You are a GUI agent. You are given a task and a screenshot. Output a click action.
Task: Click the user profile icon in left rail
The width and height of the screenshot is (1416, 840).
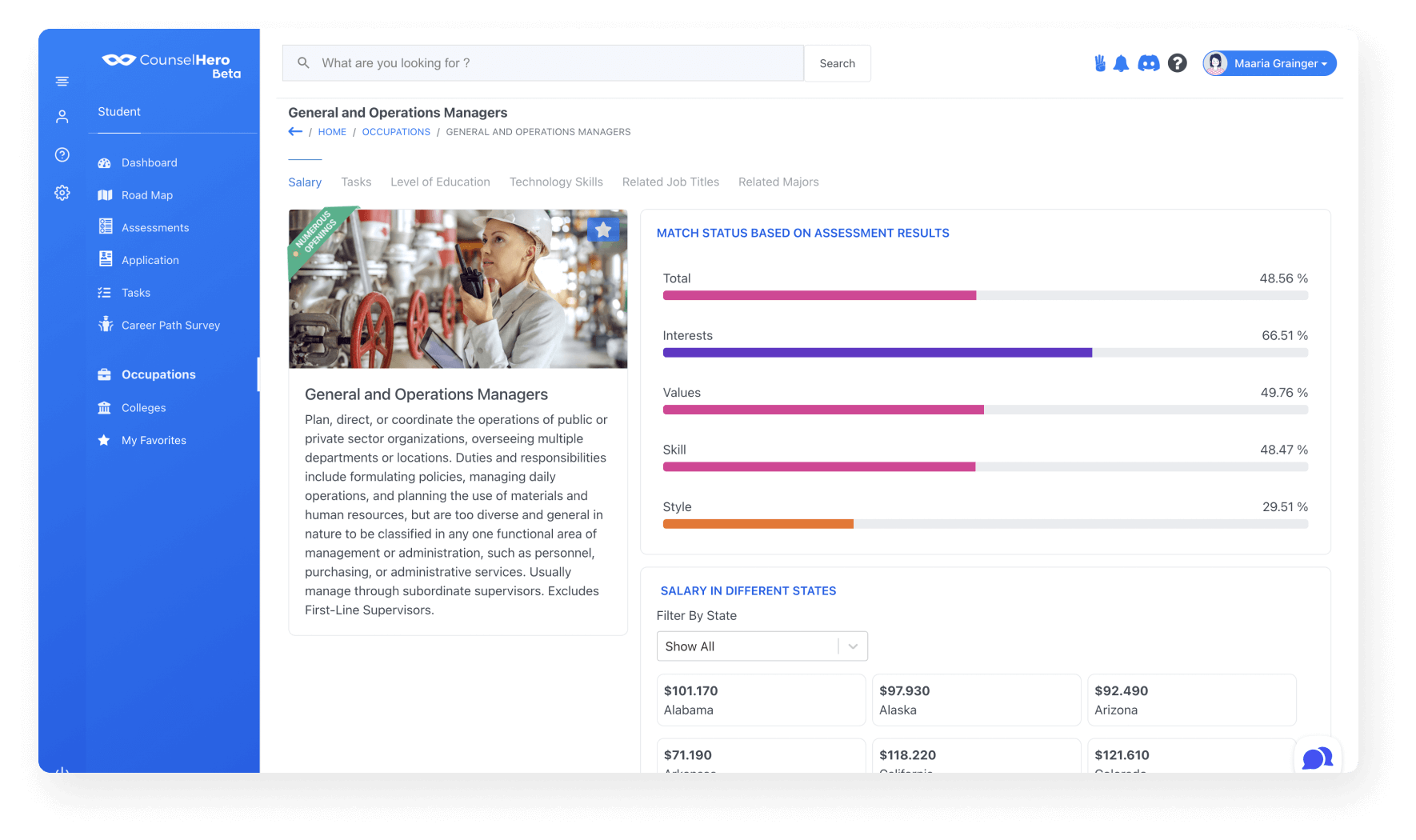(x=62, y=117)
